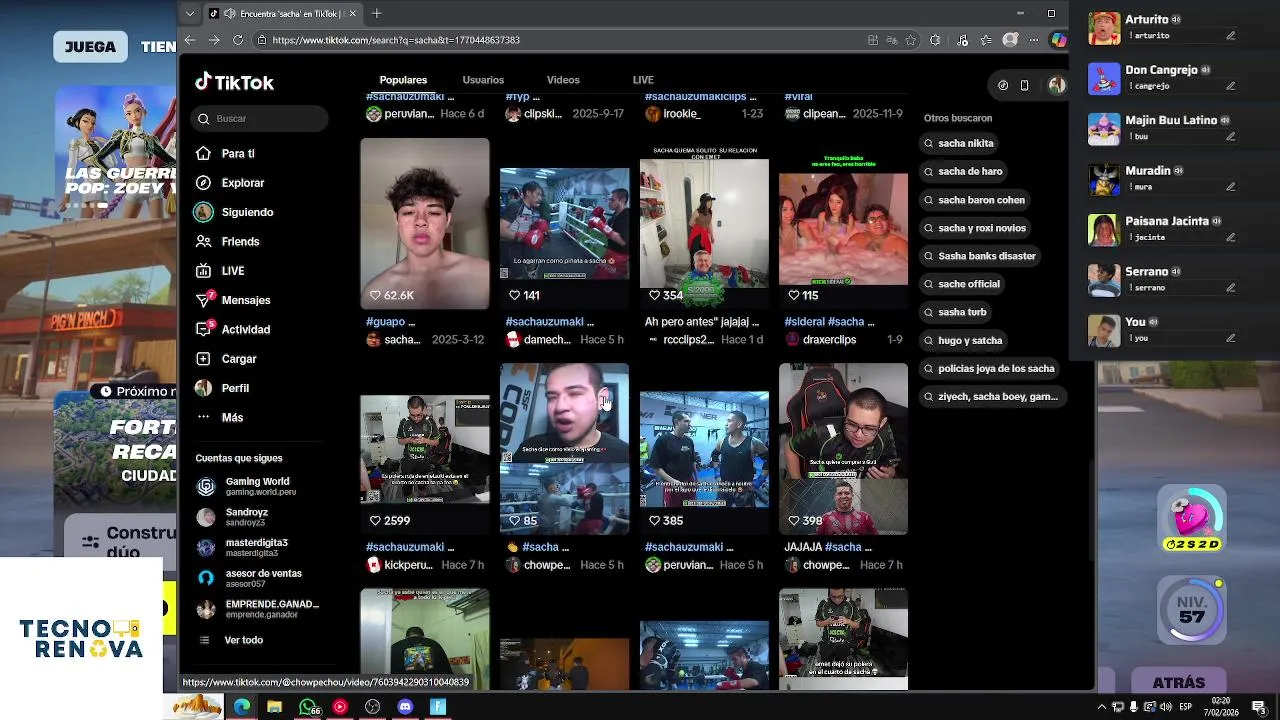Image resolution: width=1280 pixels, height=720 pixels.
Task: Edit the Serrano command pencil
Action: pyautogui.click(x=1231, y=288)
